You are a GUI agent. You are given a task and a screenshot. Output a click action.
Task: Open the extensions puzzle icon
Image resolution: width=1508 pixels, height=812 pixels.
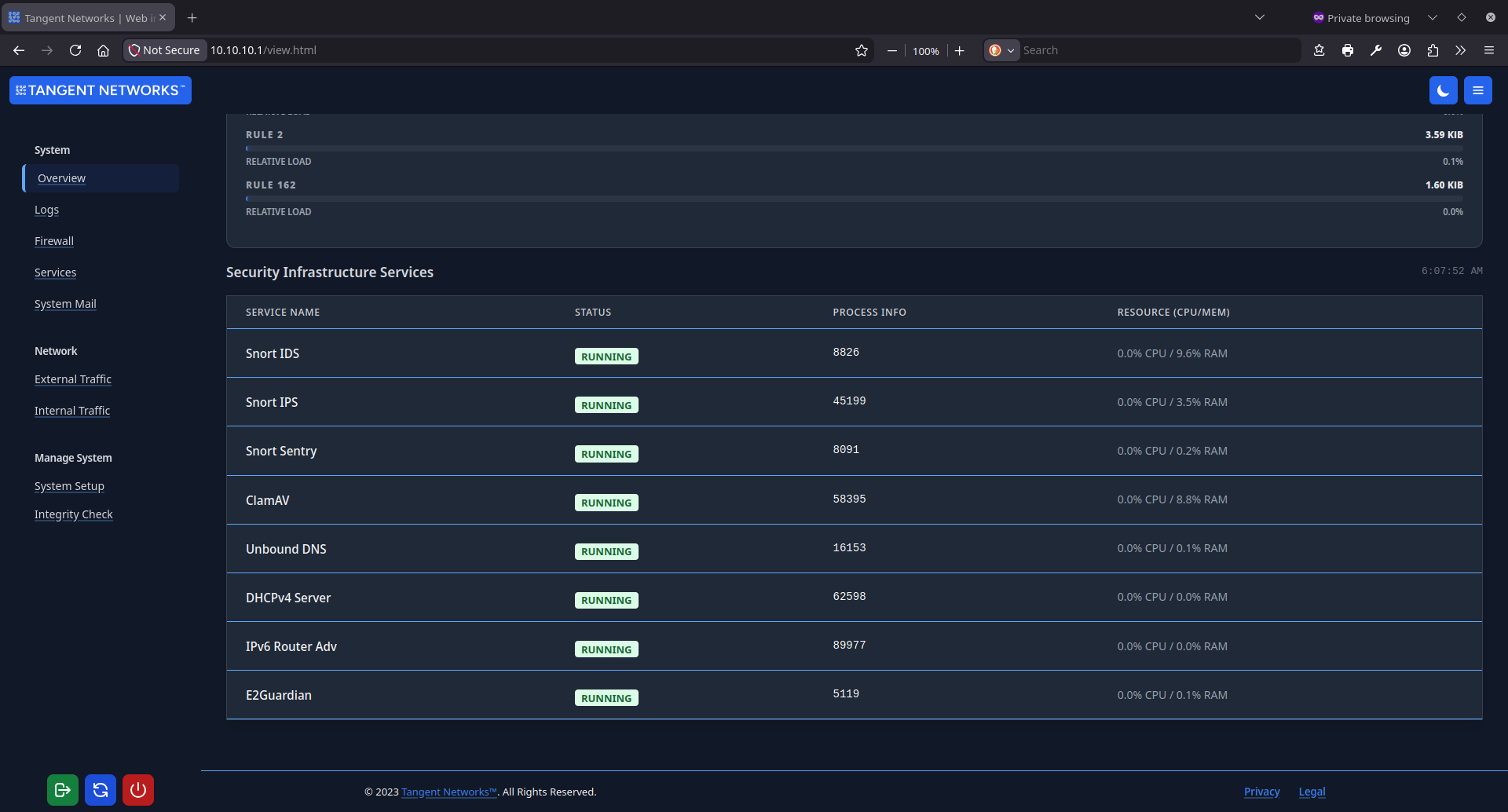click(1433, 50)
